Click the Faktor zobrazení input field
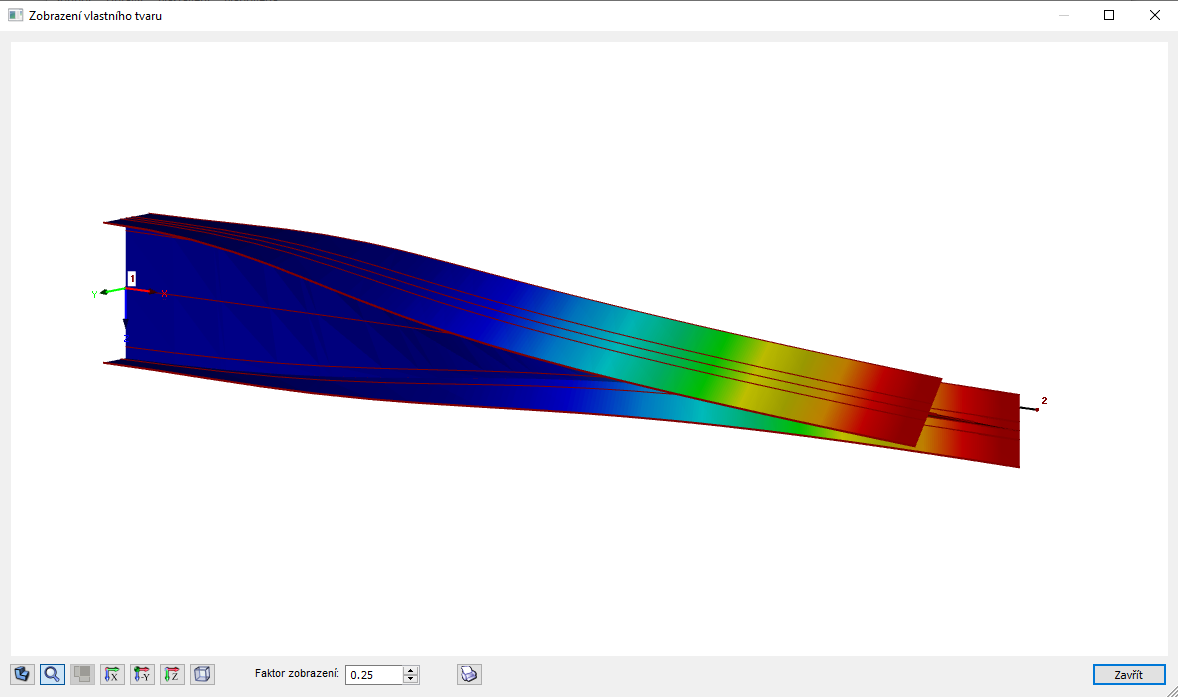The width and height of the screenshot is (1178, 697). tap(374, 674)
